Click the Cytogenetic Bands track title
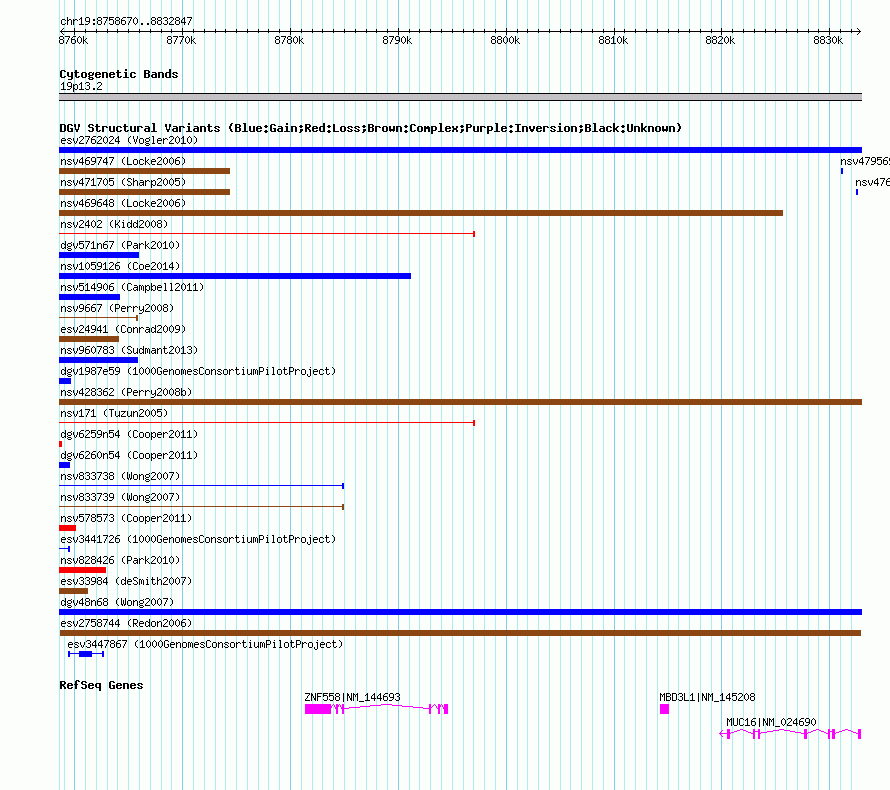The height and width of the screenshot is (790, 890). pyautogui.click(x=119, y=74)
